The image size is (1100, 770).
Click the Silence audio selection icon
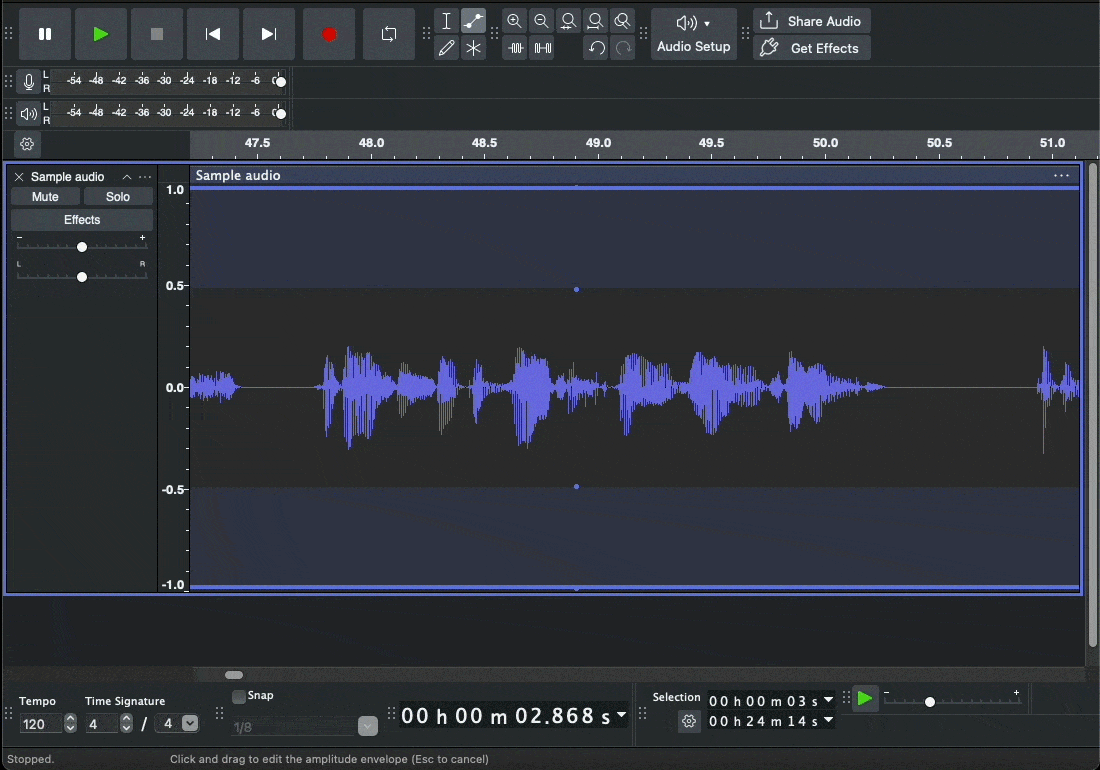click(542, 48)
